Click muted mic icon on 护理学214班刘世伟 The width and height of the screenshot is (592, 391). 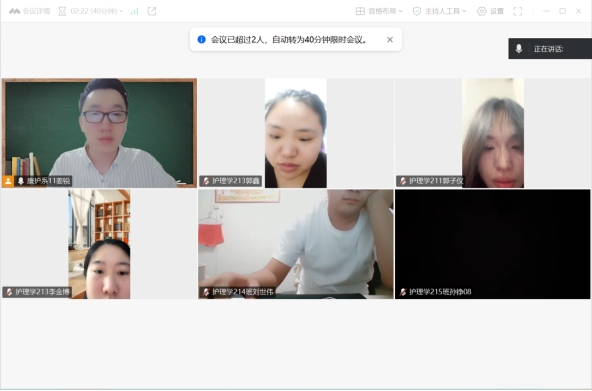[206, 292]
